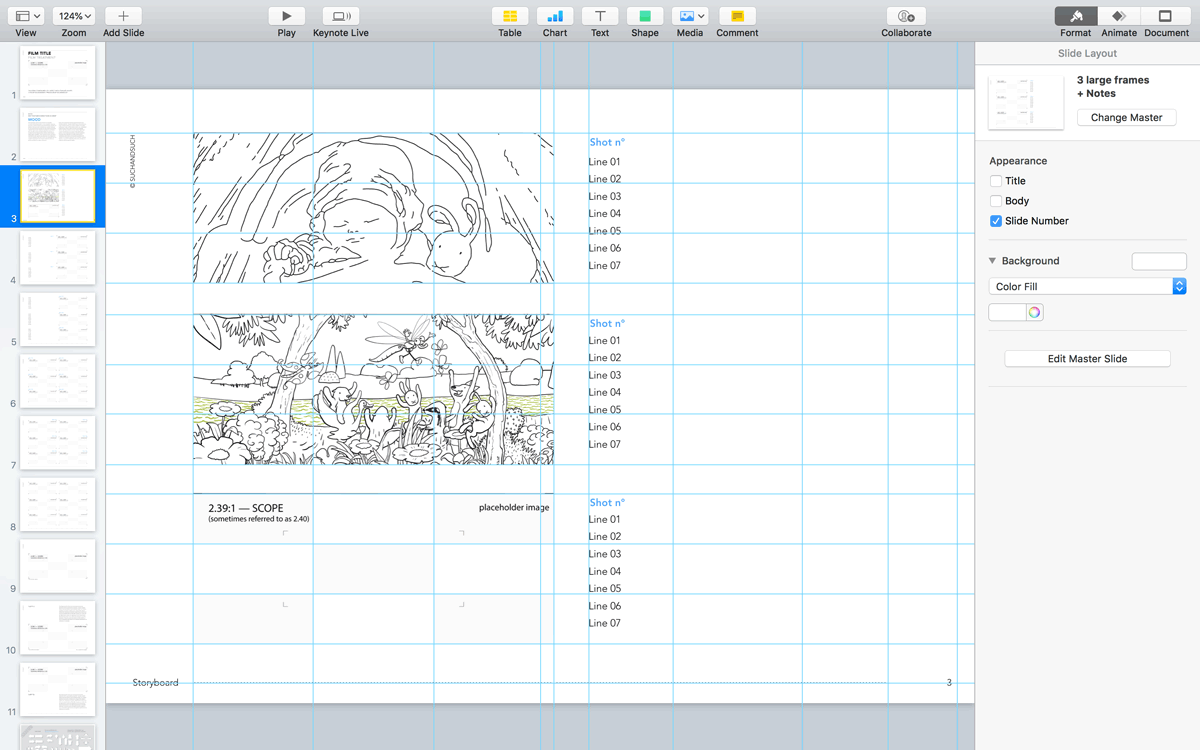This screenshot has width=1200, height=750.
Task: Switch to the Animate inspector
Action: pos(1119,16)
